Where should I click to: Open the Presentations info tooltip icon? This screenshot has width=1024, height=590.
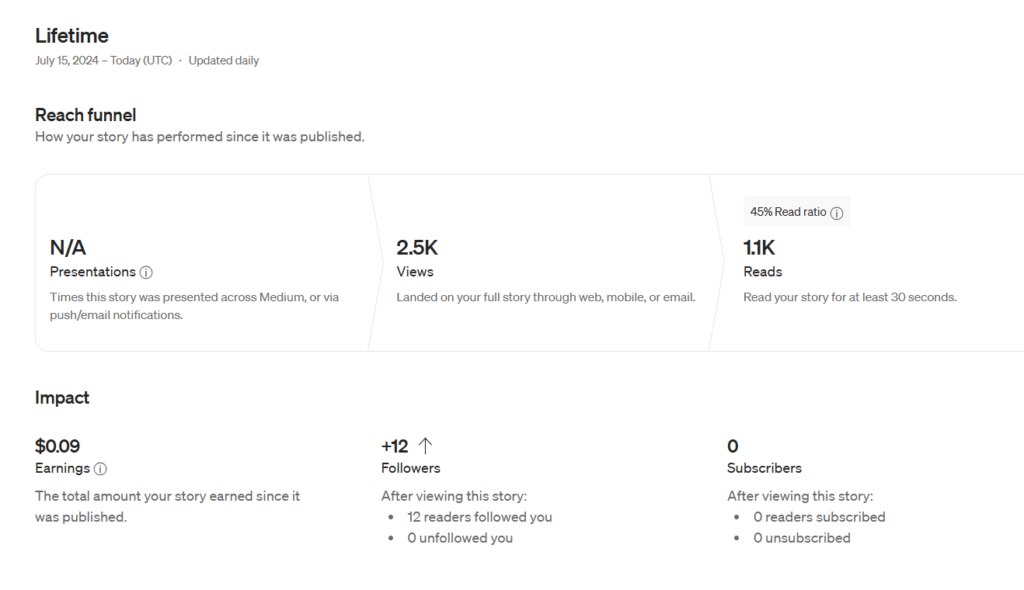(146, 272)
